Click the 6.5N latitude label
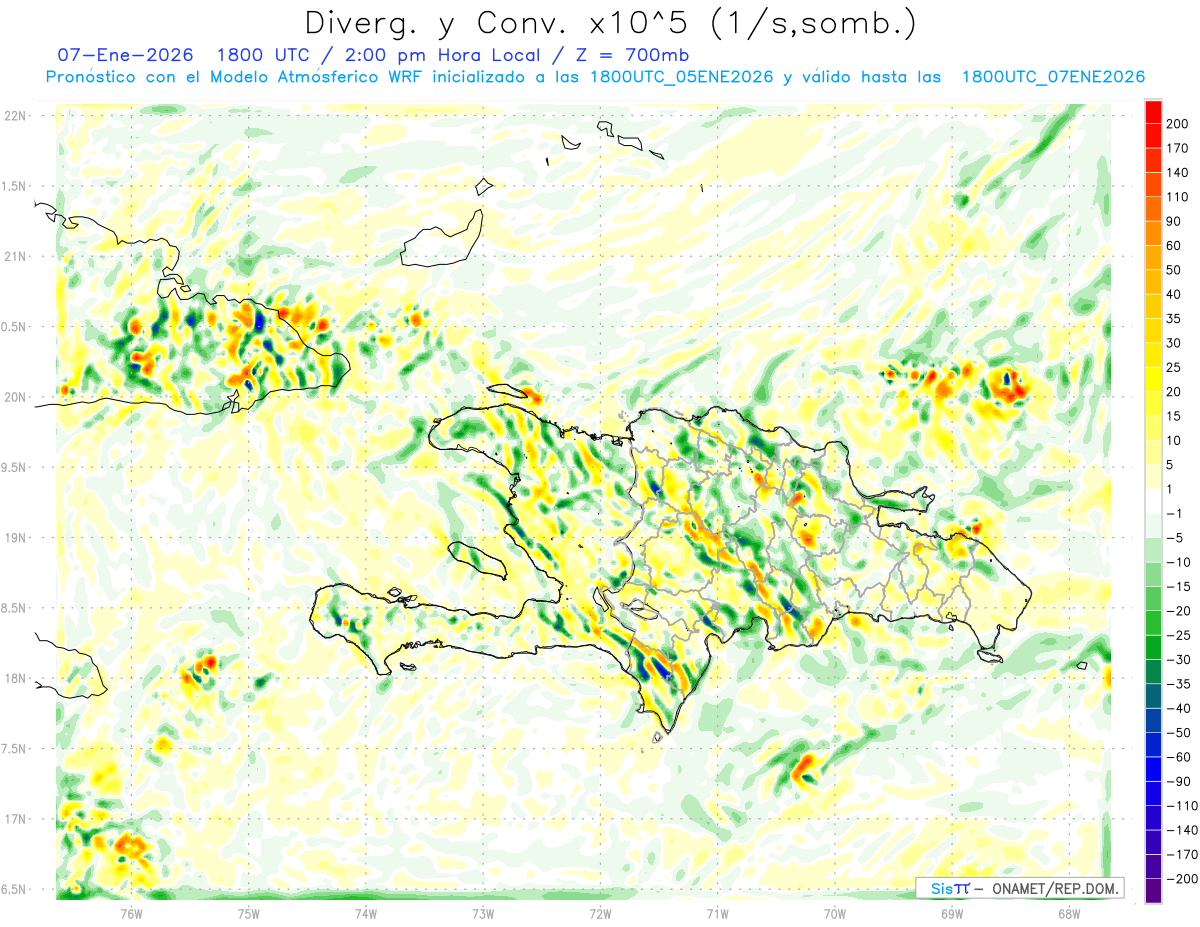Screen dimensions: 1200x927 pyautogui.click(x=15, y=889)
